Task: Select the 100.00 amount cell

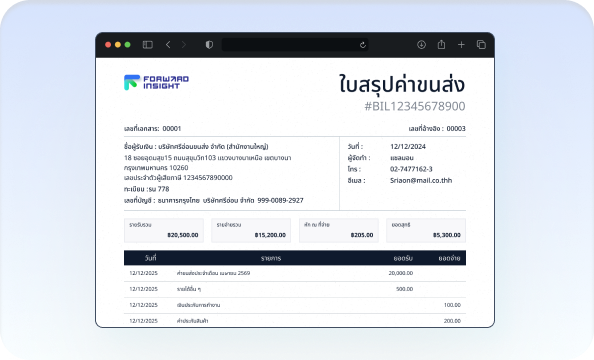Action: 452,305
